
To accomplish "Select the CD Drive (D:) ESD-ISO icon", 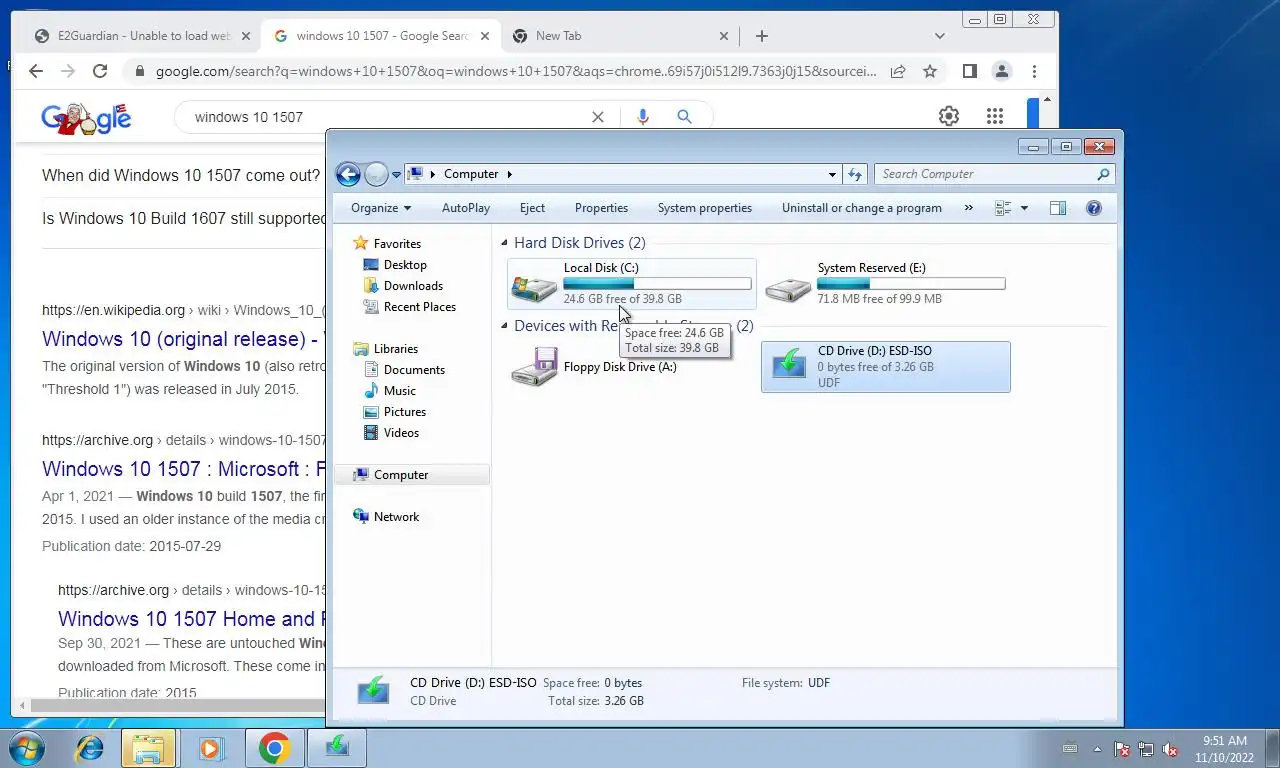I will pos(789,364).
